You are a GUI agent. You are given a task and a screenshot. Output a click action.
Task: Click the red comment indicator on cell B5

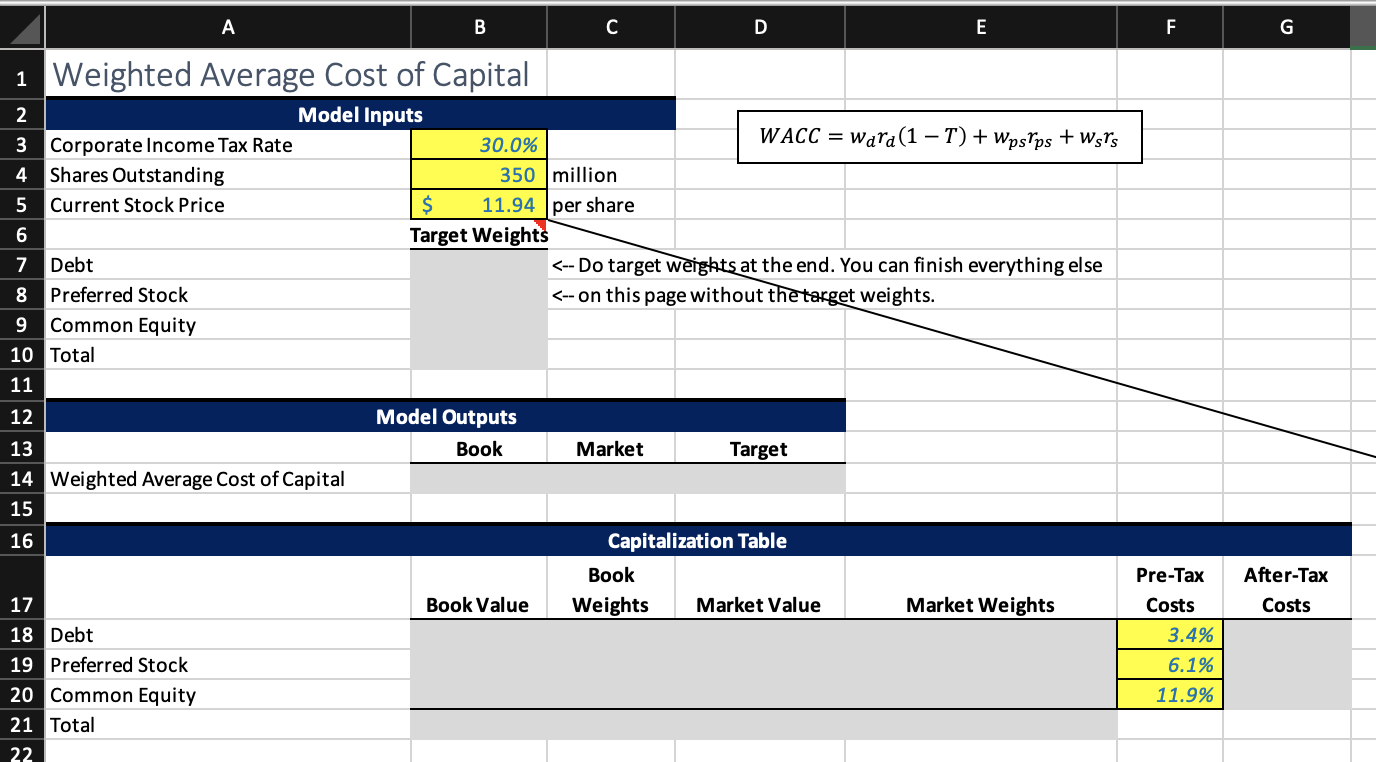[542, 224]
